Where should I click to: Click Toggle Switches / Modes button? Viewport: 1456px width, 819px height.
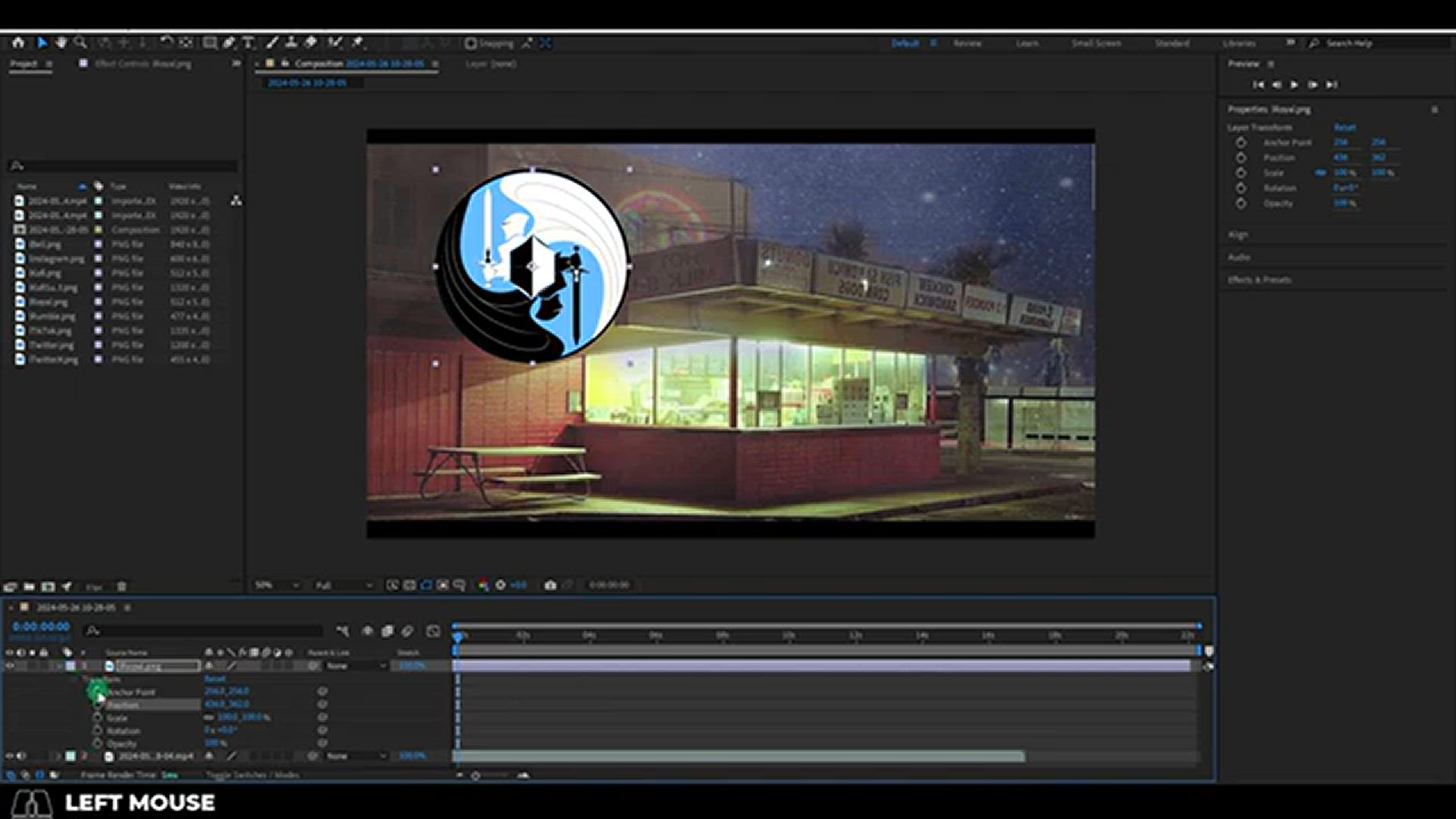coord(253,775)
